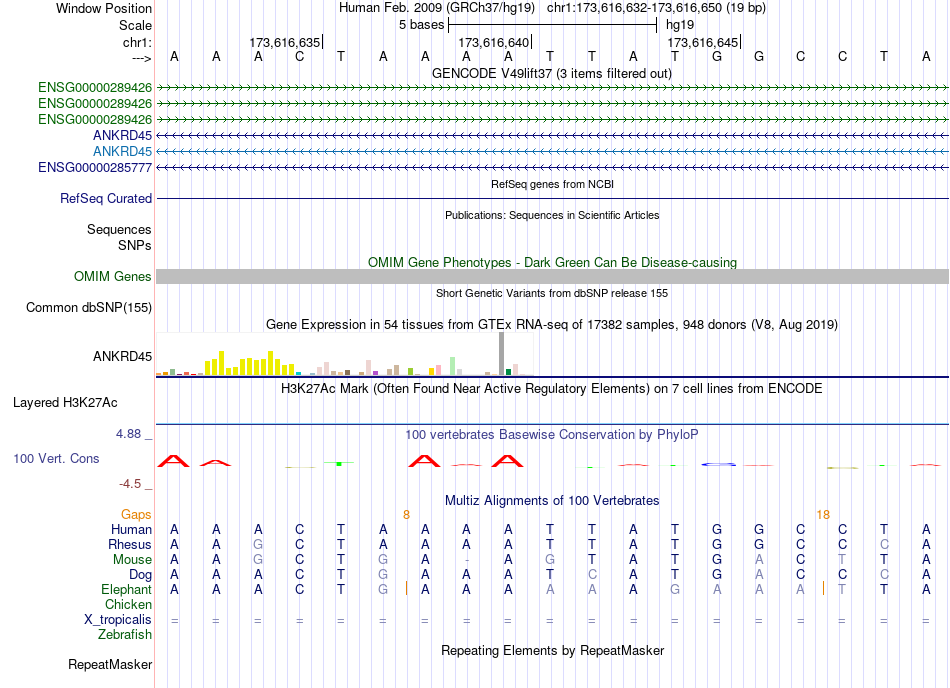Click the 5 bases scale bar text

pyautogui.click(x=422, y=25)
